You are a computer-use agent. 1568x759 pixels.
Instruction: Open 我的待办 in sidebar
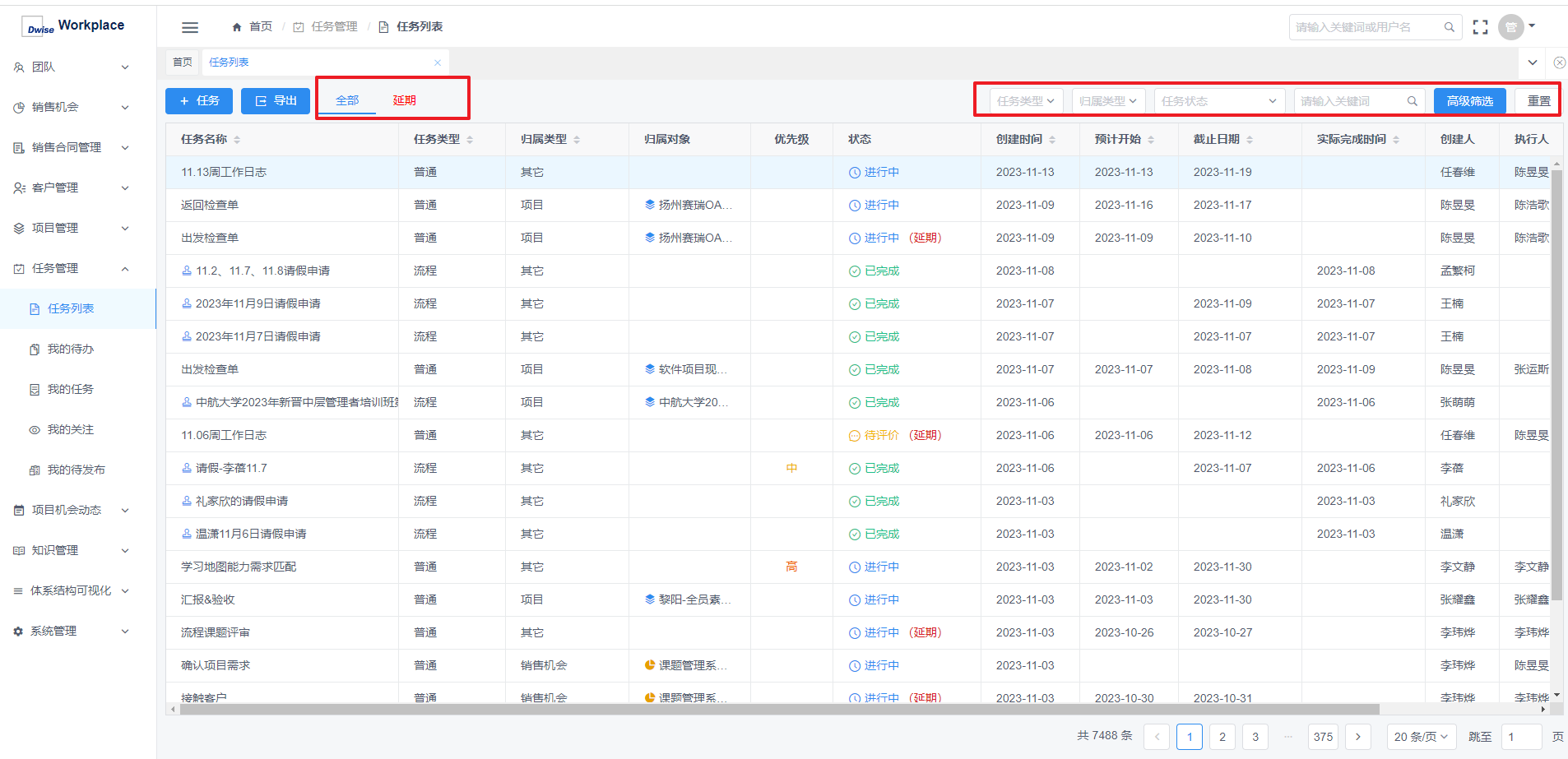71,349
